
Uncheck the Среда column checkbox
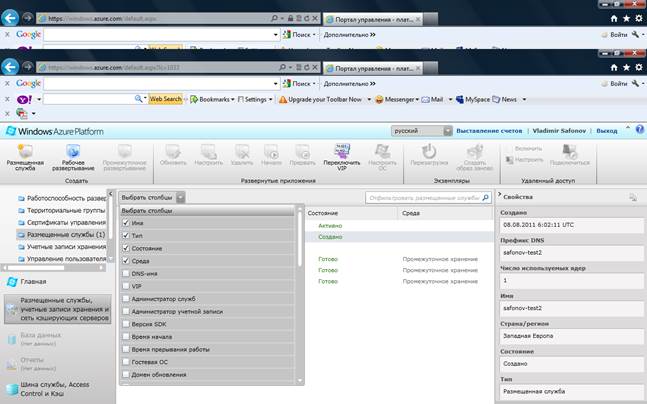click(126, 260)
